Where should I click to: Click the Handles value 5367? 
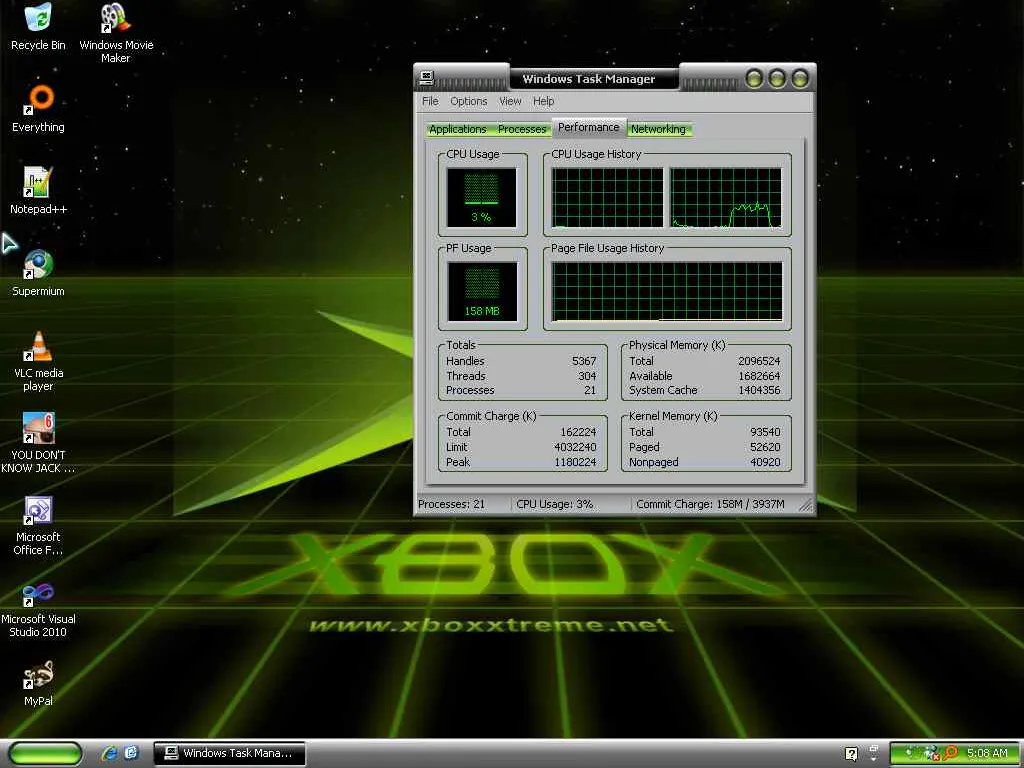tap(584, 361)
